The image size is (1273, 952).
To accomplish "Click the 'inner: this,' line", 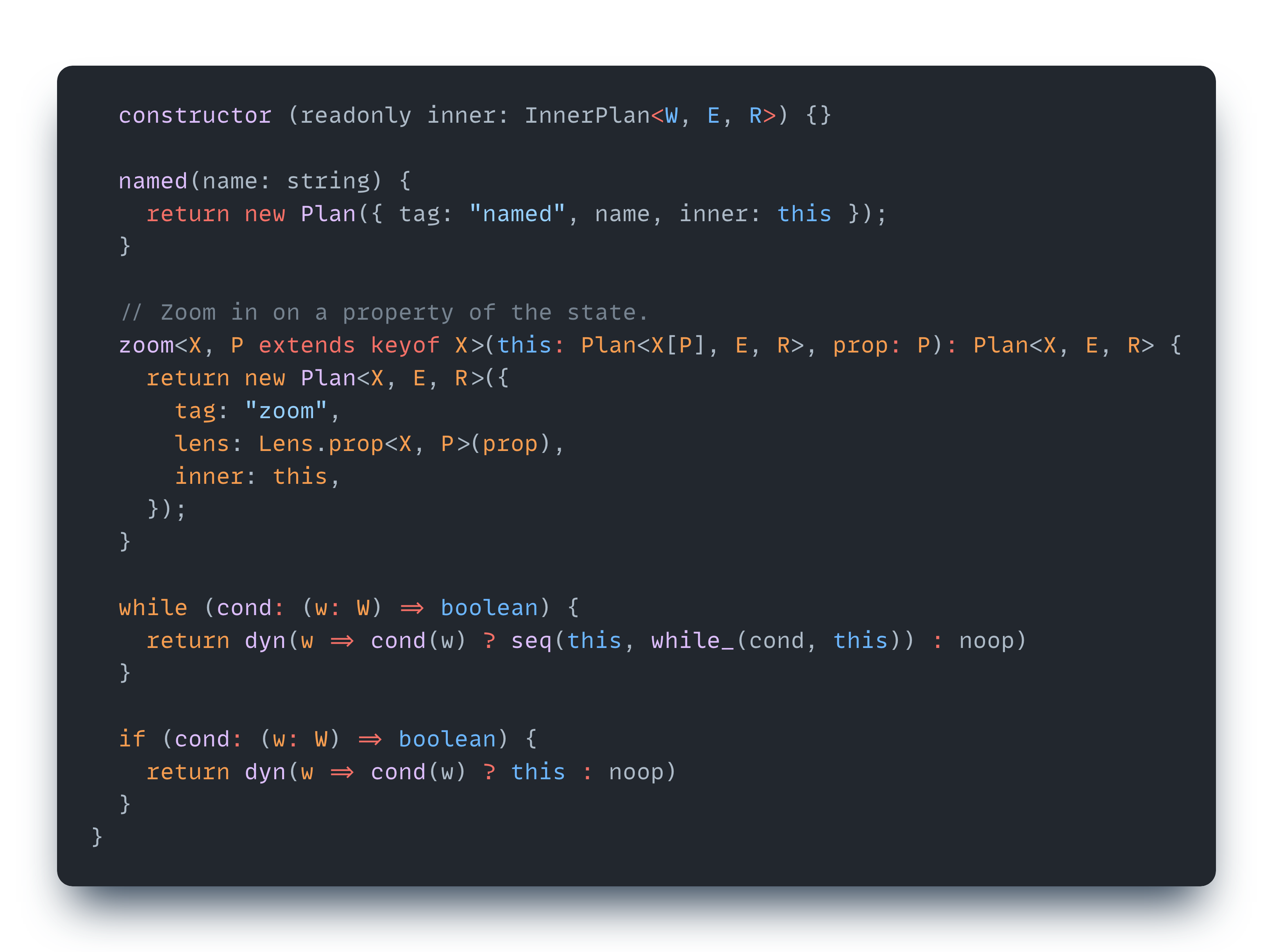I will point(257,476).
